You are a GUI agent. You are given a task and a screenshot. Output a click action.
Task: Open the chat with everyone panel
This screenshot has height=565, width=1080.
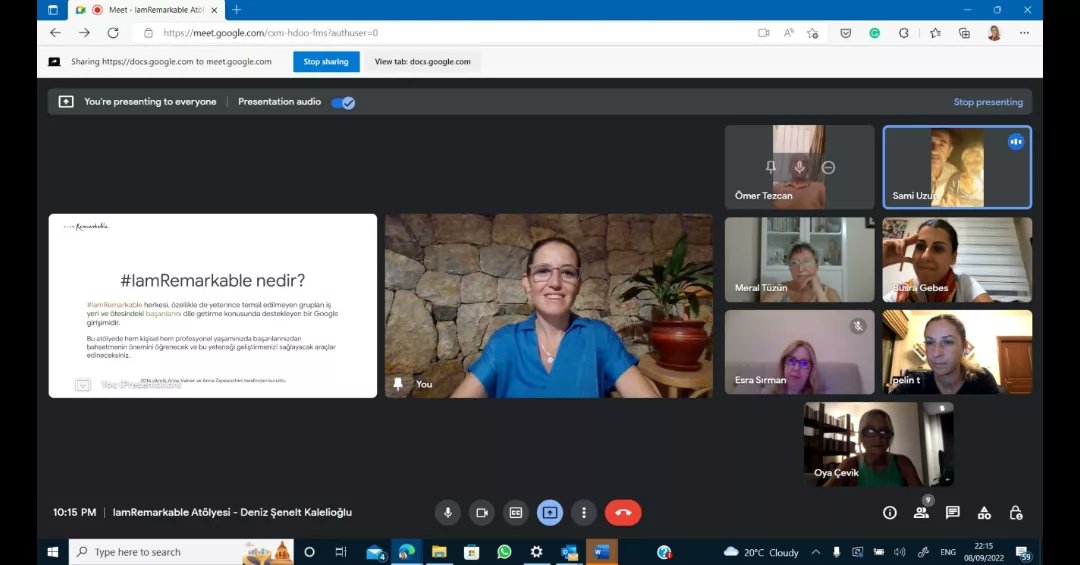[x=953, y=513]
